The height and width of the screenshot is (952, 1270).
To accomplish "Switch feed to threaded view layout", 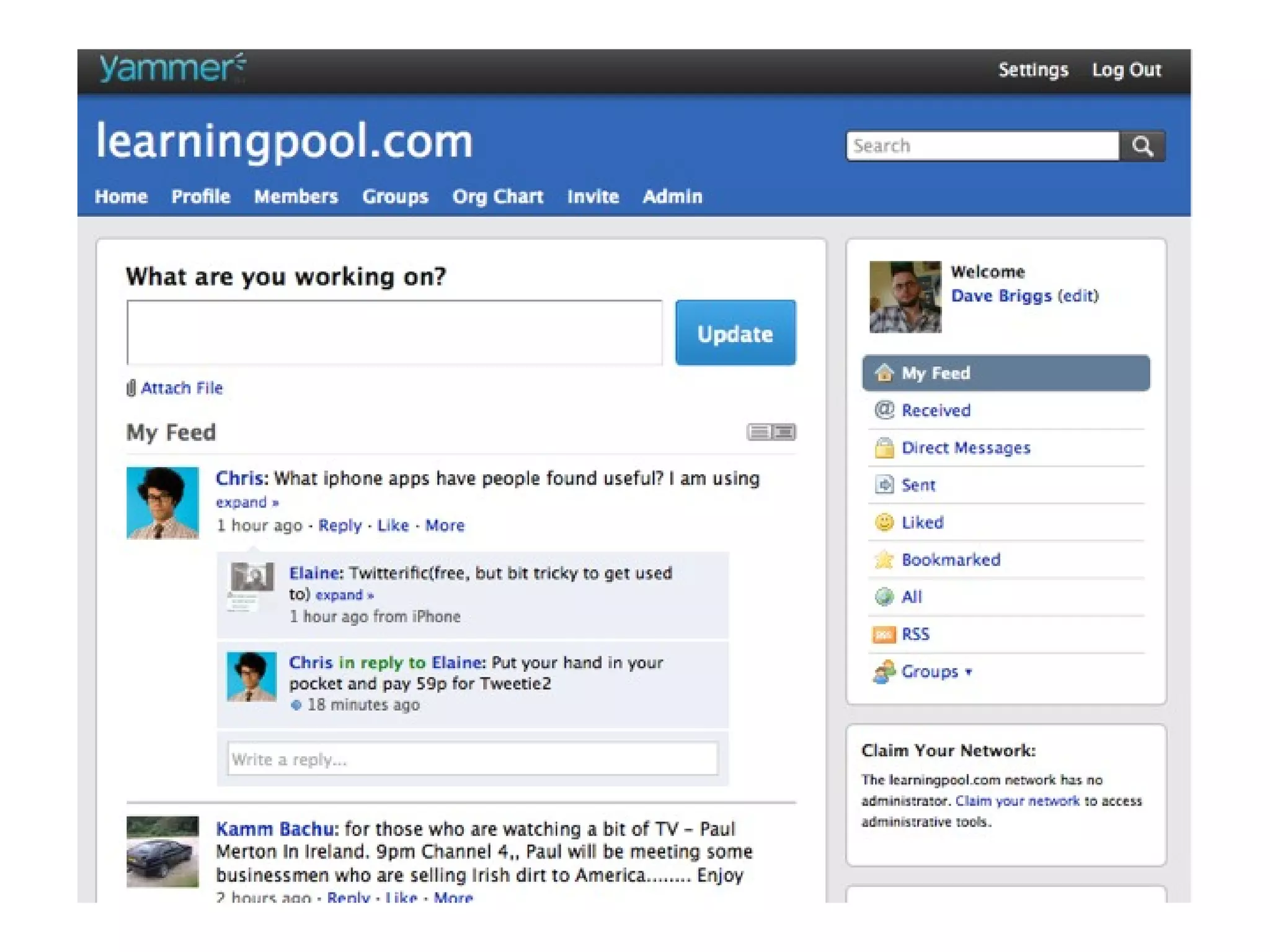I will [784, 432].
